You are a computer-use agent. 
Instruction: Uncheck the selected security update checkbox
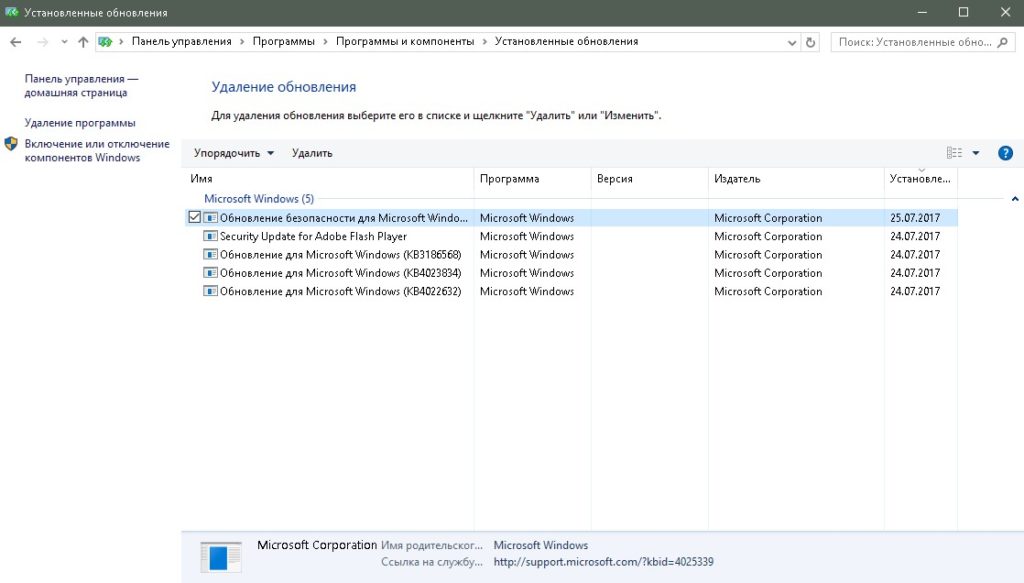[x=194, y=218]
